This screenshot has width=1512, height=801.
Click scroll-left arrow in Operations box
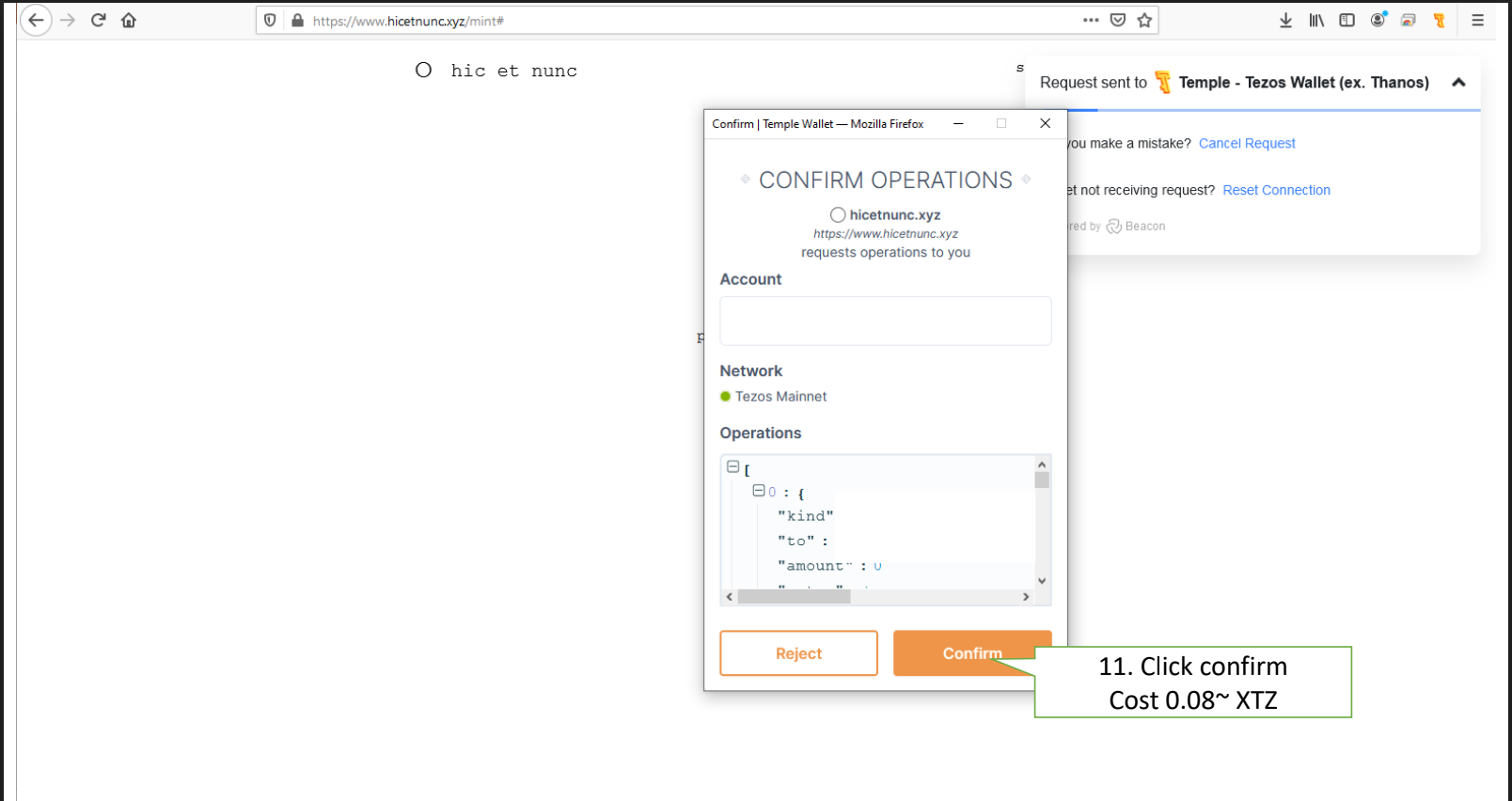pyautogui.click(x=730, y=596)
